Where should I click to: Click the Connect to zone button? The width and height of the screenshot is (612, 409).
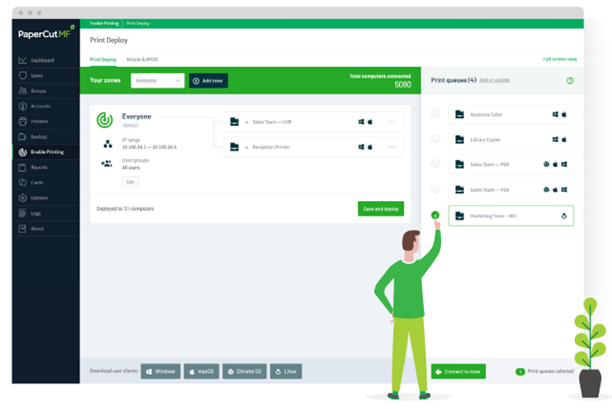click(457, 371)
